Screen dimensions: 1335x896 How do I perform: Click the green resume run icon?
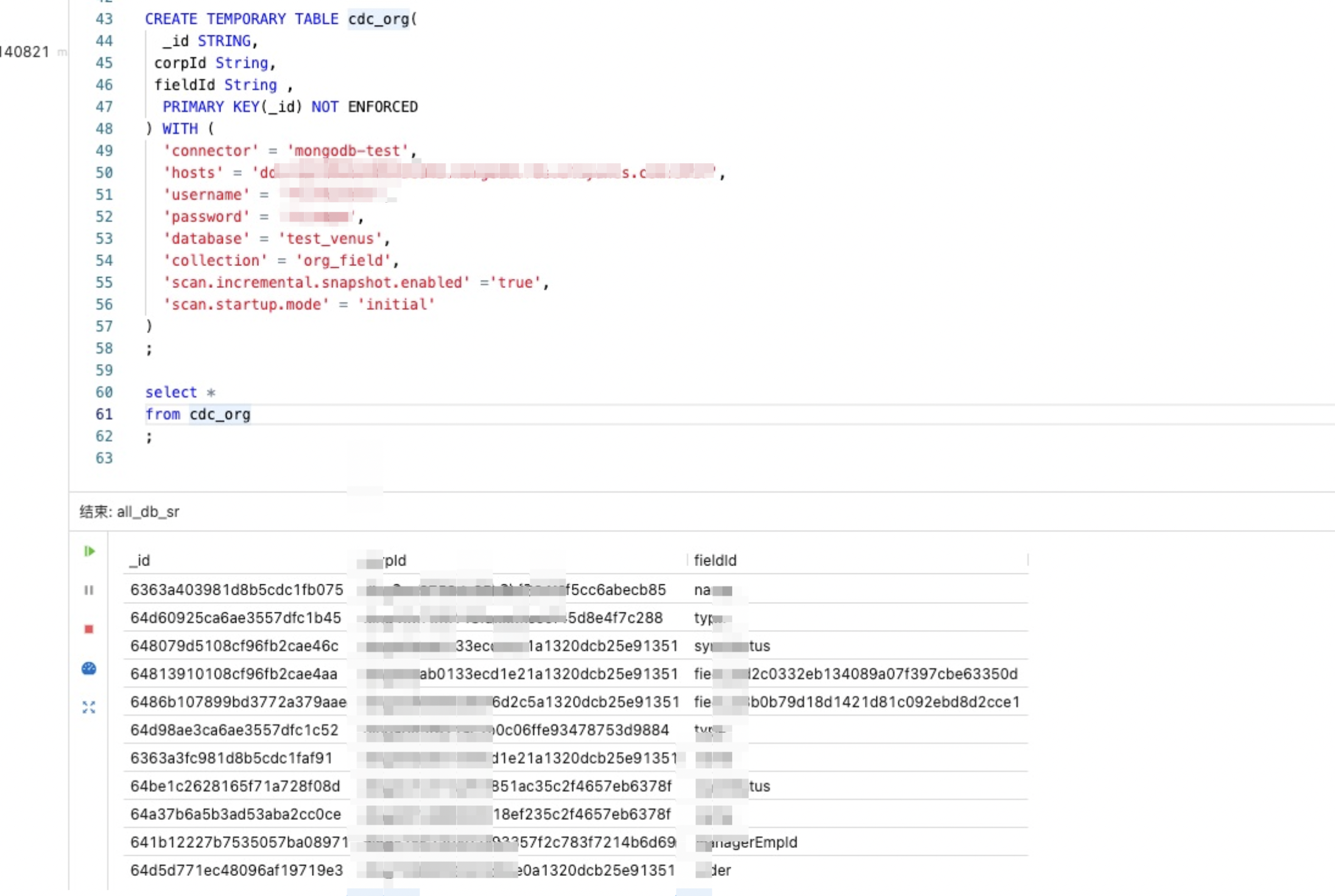tap(89, 551)
